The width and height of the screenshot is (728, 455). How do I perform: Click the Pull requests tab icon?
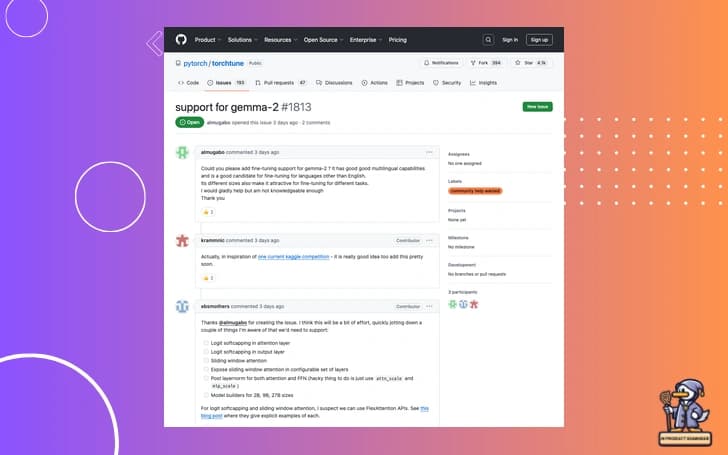point(258,83)
